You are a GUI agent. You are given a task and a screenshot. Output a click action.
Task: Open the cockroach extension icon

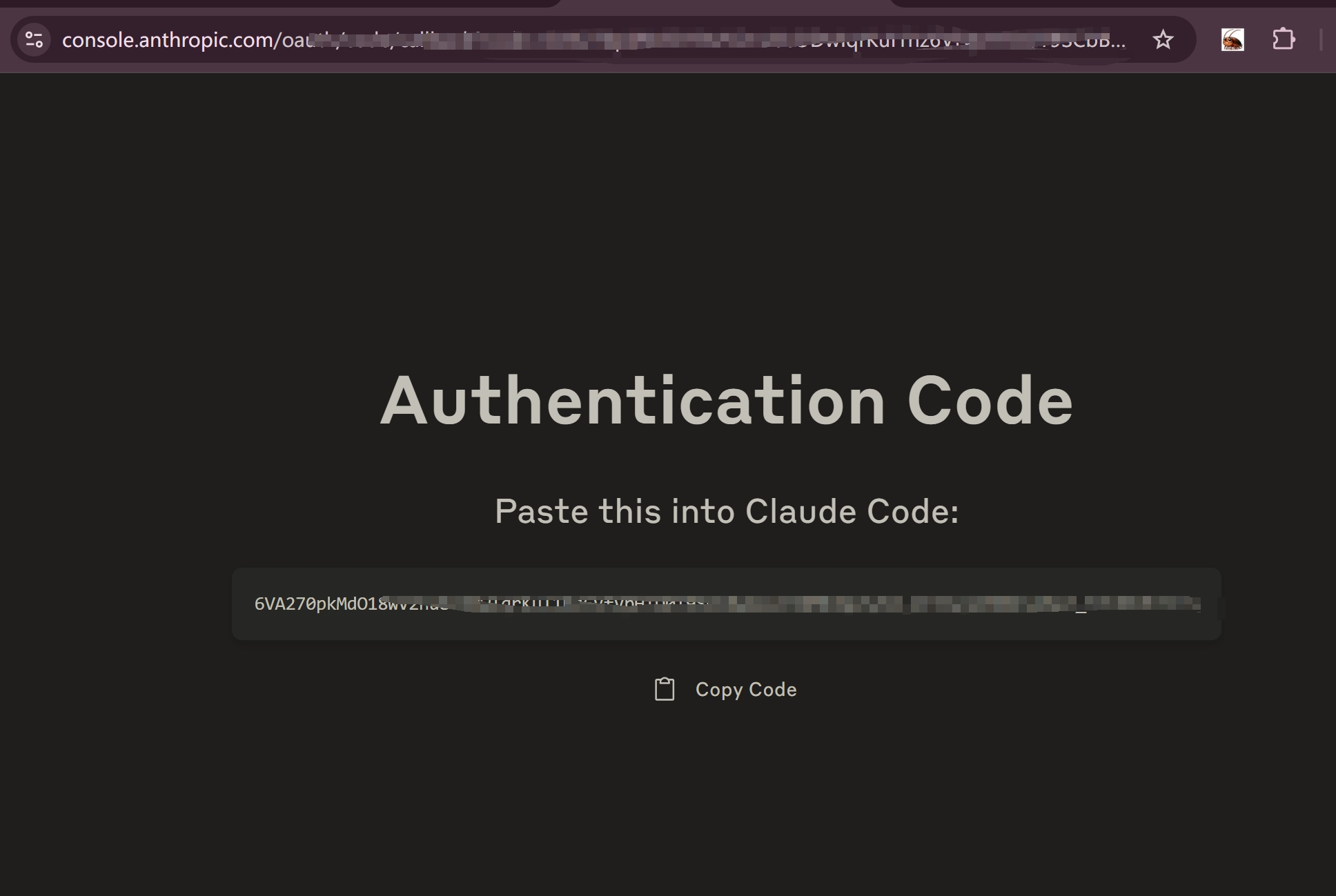pos(1232,40)
